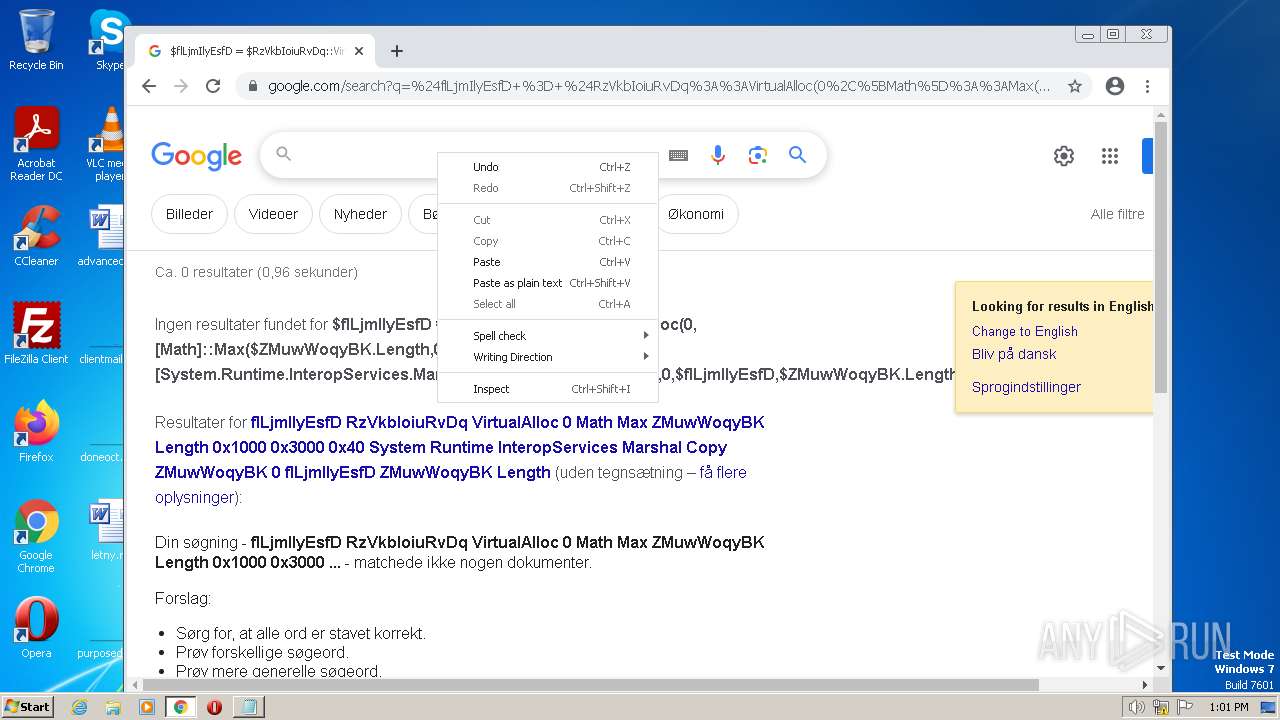The height and width of the screenshot is (720, 1280).
Task: Click Select all menu entry
Action: coord(548,304)
